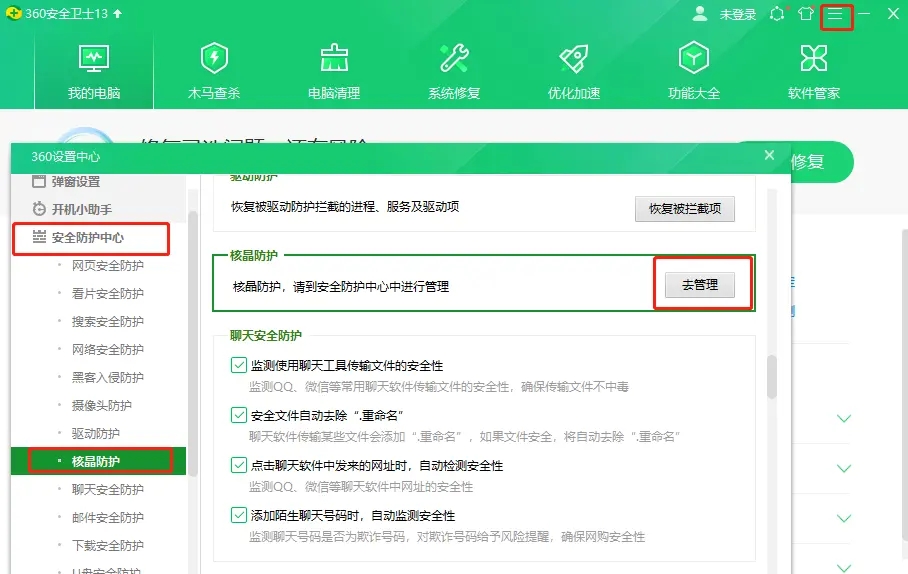This screenshot has width=908, height=574.
Task: Select 驱动防护 item
Action: [96, 433]
